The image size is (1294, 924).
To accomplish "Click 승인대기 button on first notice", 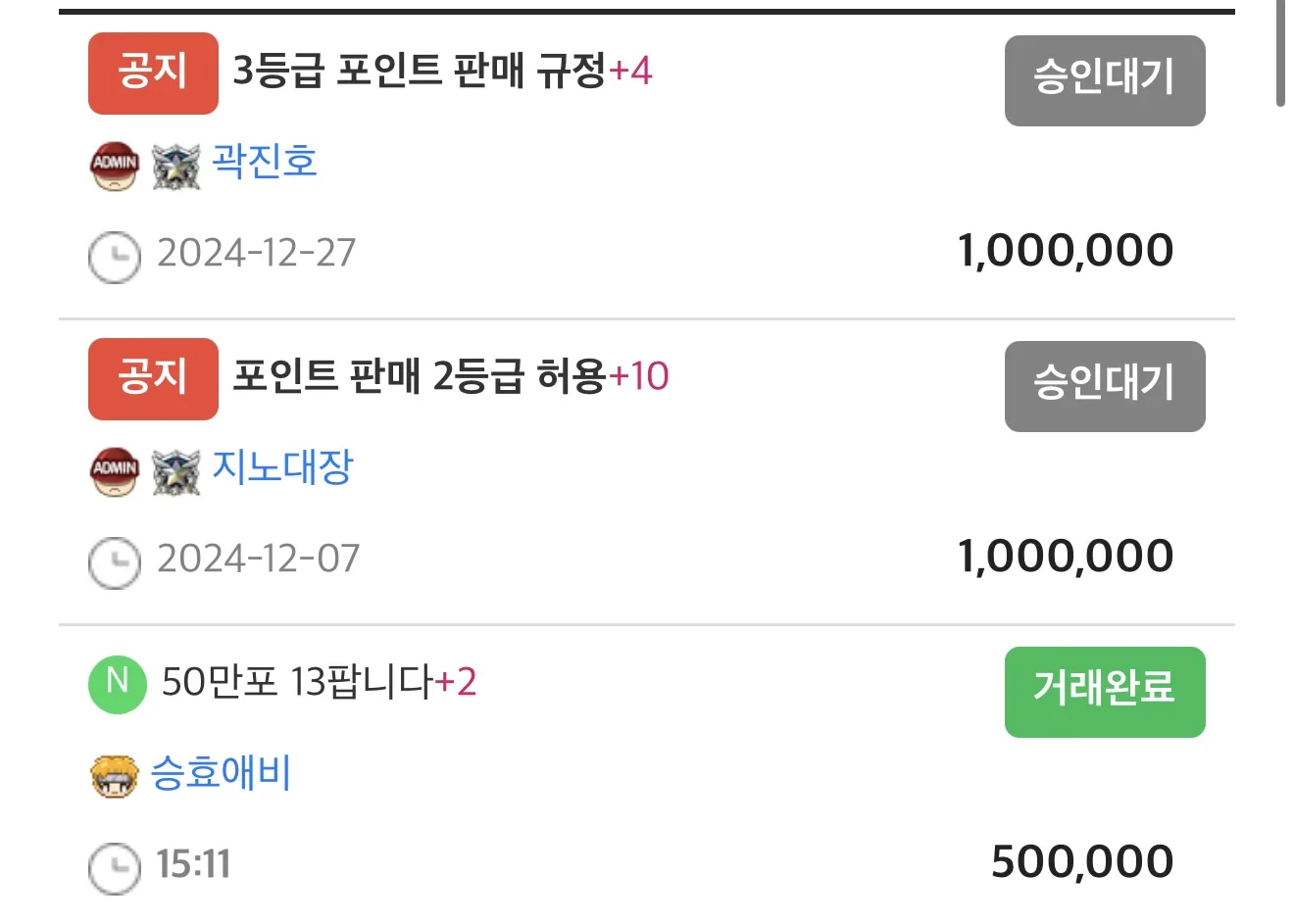I will click(1105, 80).
